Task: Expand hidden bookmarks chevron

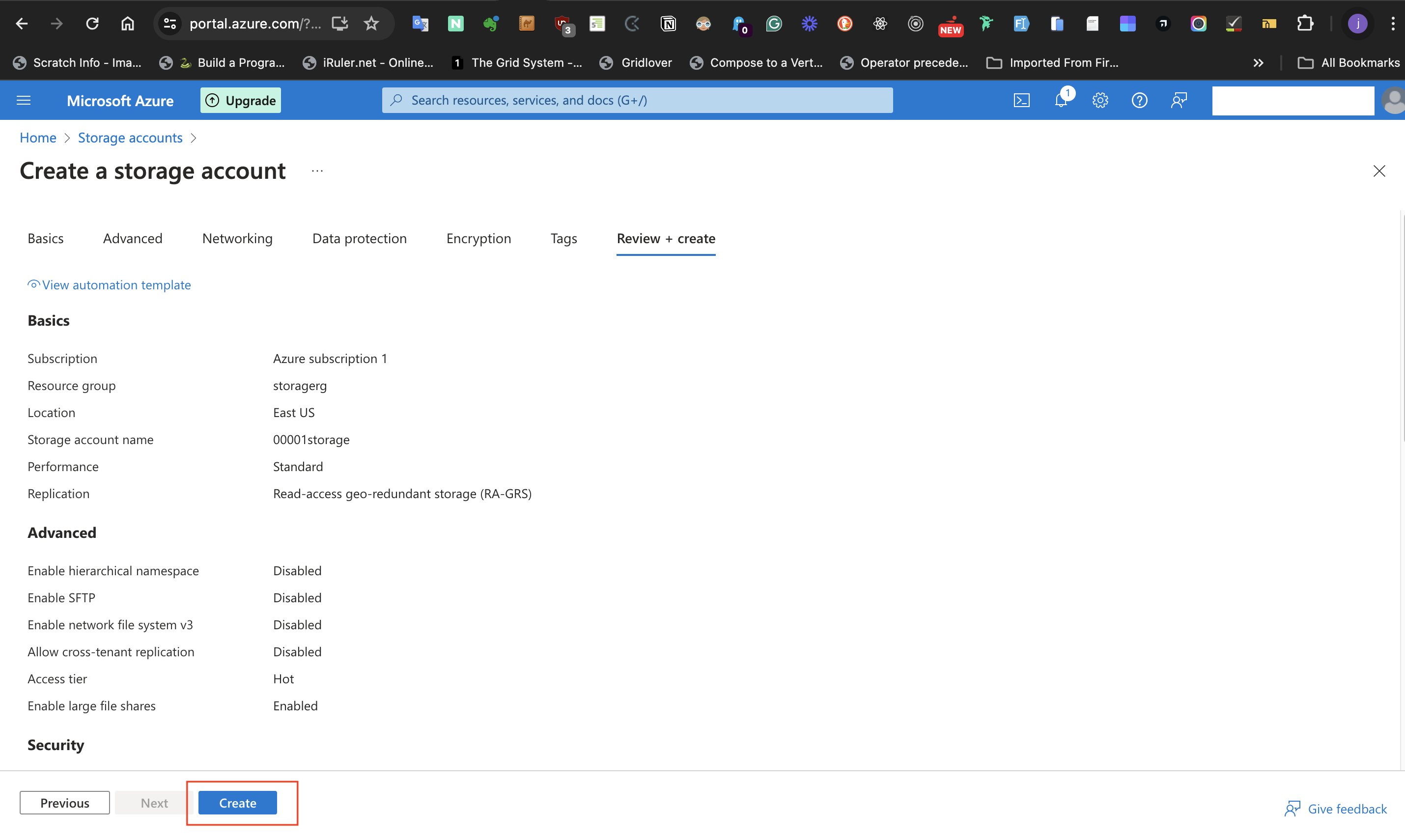Action: coord(1258,63)
